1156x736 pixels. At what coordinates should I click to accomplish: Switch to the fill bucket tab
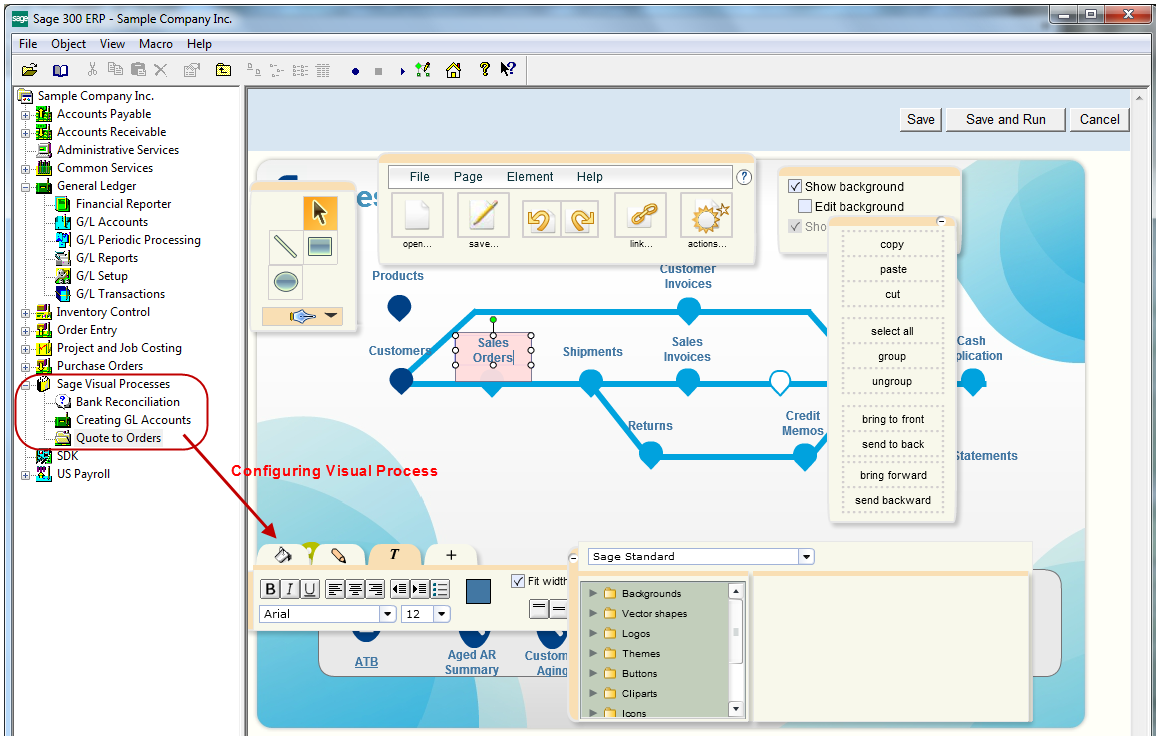(x=283, y=555)
